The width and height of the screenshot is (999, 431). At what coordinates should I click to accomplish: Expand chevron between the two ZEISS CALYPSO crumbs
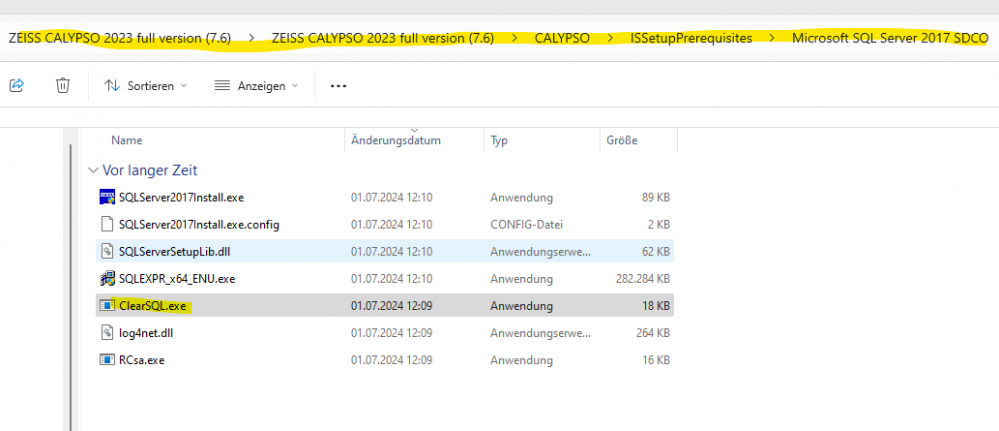click(x=252, y=38)
